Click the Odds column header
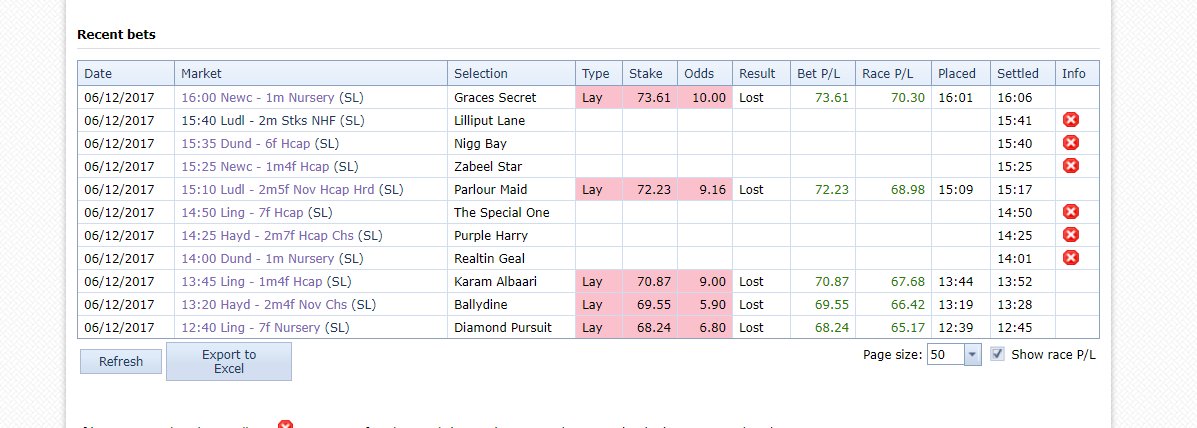Image resolution: width=1197 pixels, height=428 pixels. tap(705, 73)
